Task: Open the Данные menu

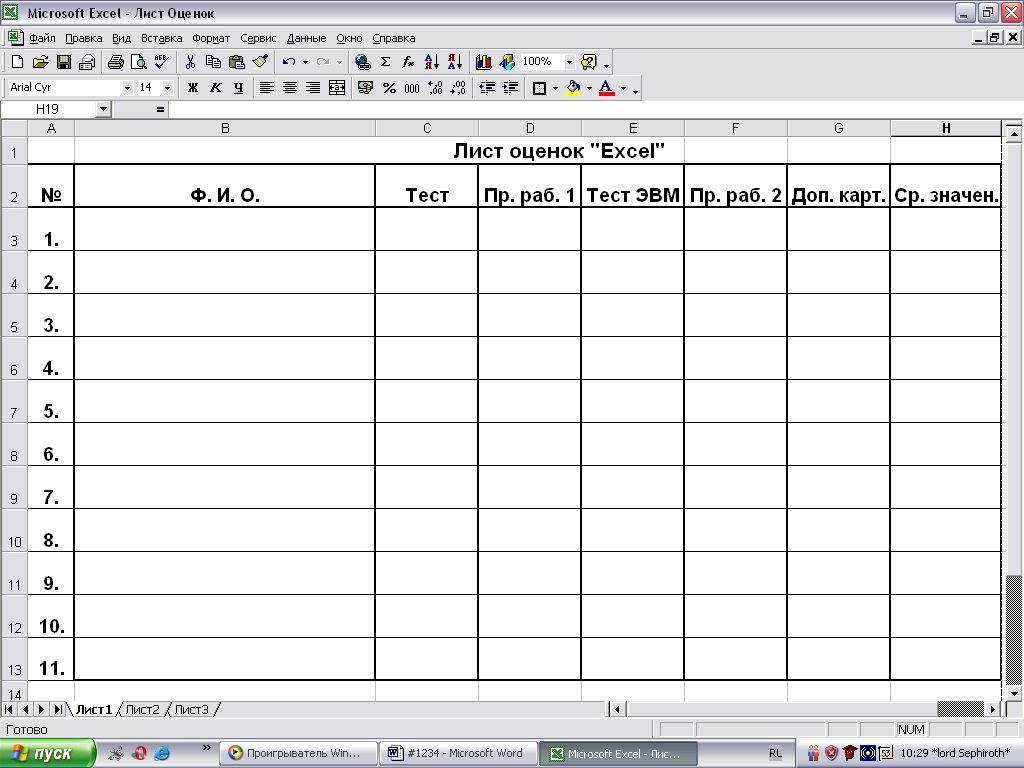Action: pos(306,38)
